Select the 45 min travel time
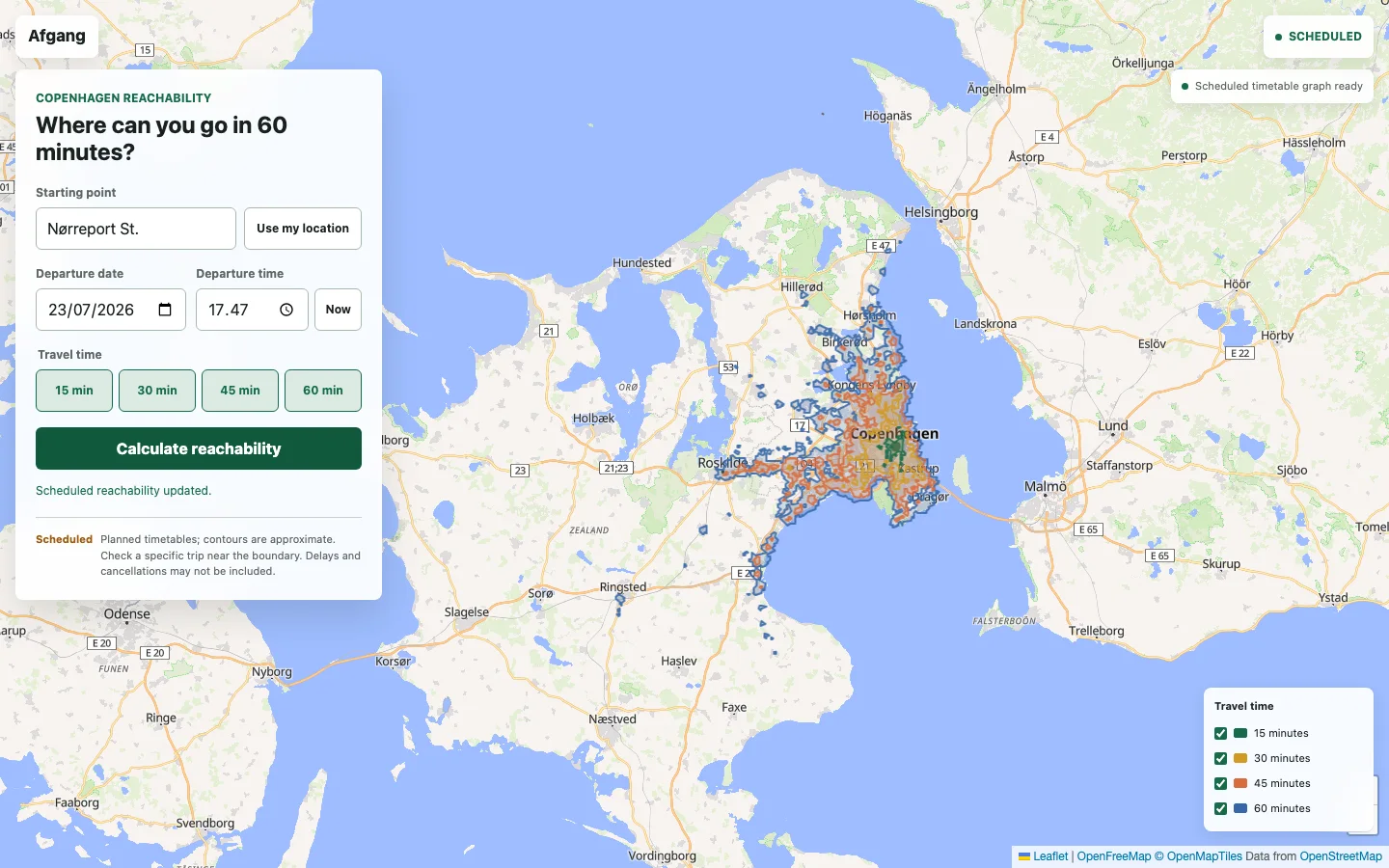This screenshot has height=868, width=1389. coord(240,391)
